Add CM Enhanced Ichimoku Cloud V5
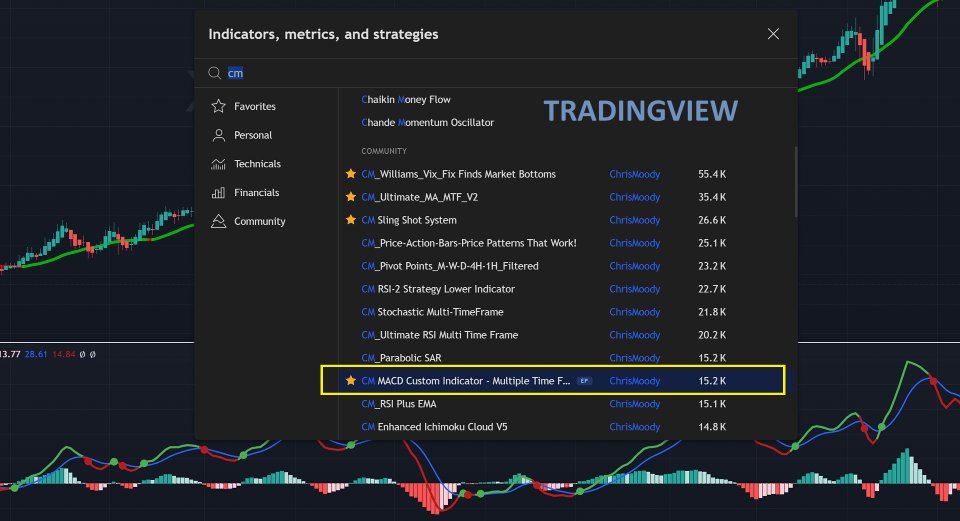This screenshot has width=960, height=521. pyautogui.click(x=434, y=427)
